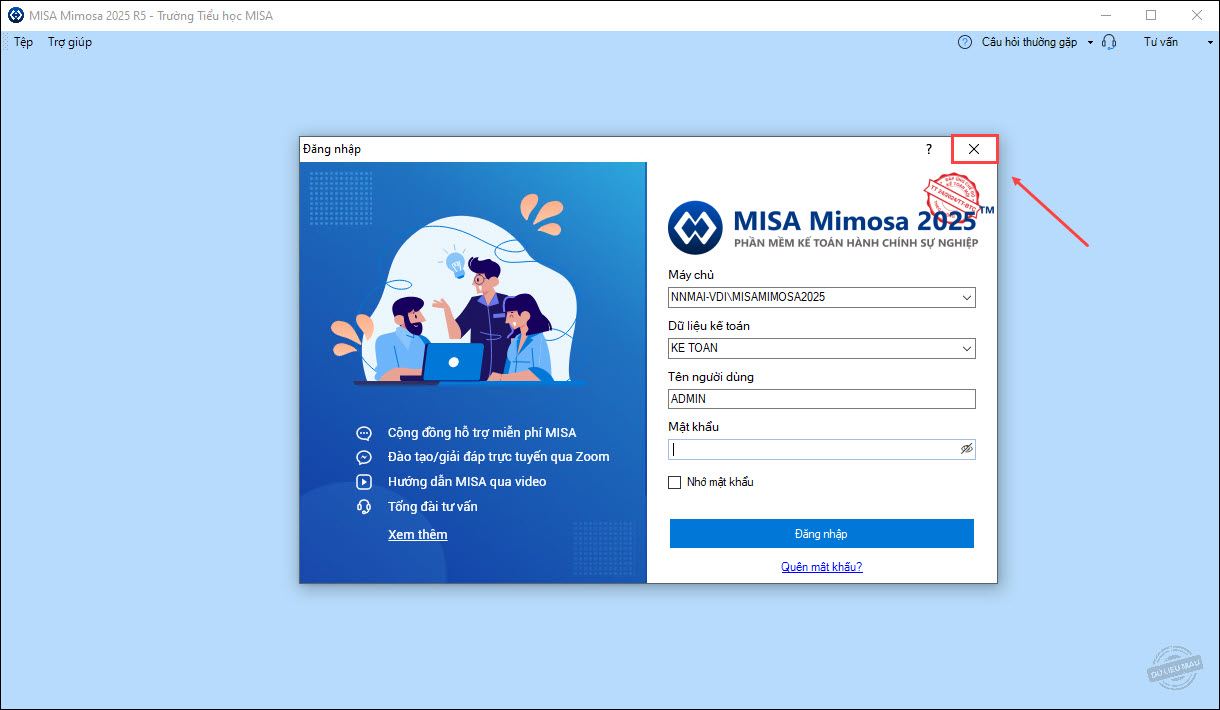Minimize the MISA Mimosa main window
The width and height of the screenshot is (1220, 710).
pos(1105,15)
